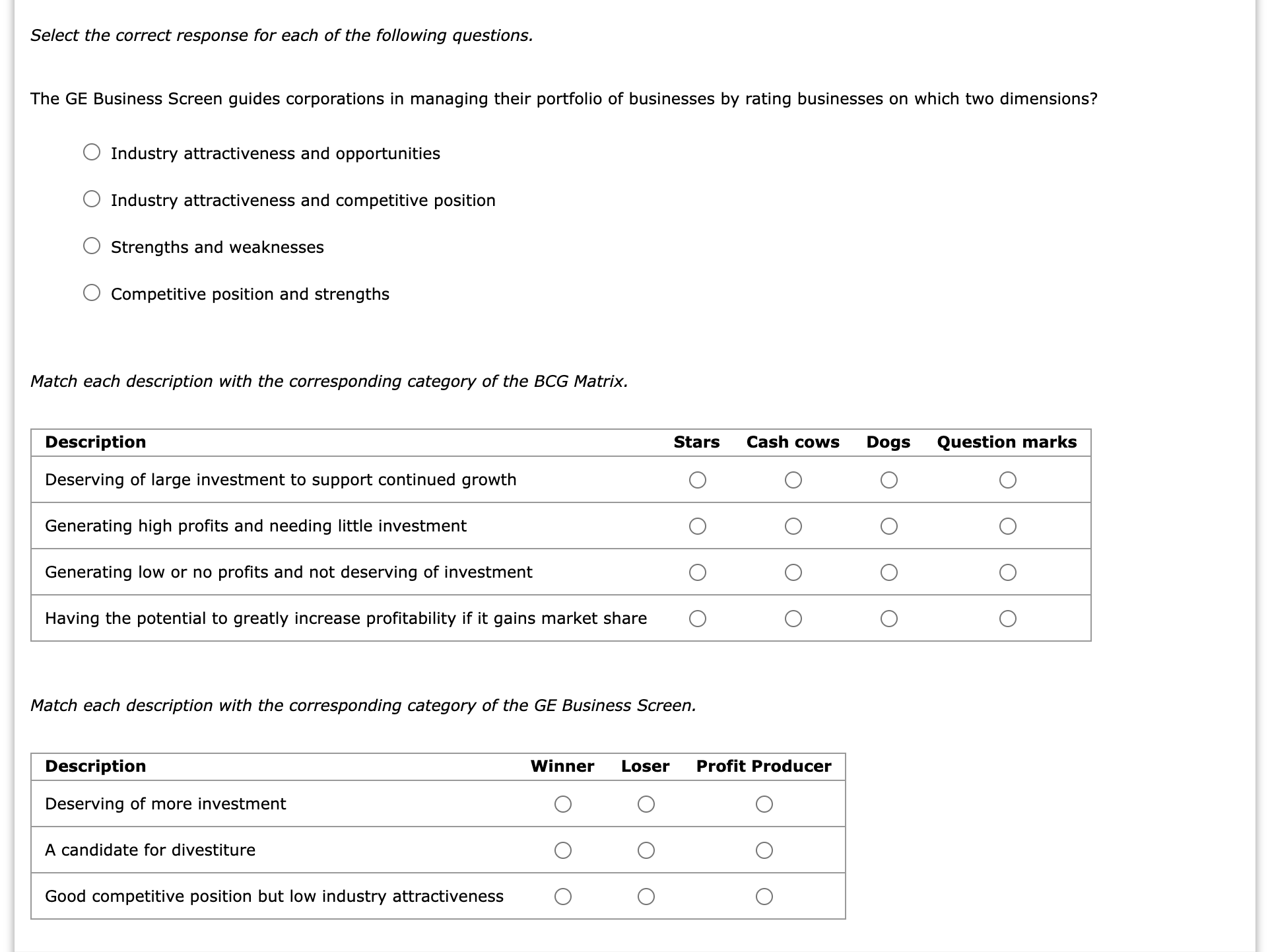Choose Profit Producer for "Good competitive position" row
Viewport: 1270px width, 952px height.
tap(764, 896)
